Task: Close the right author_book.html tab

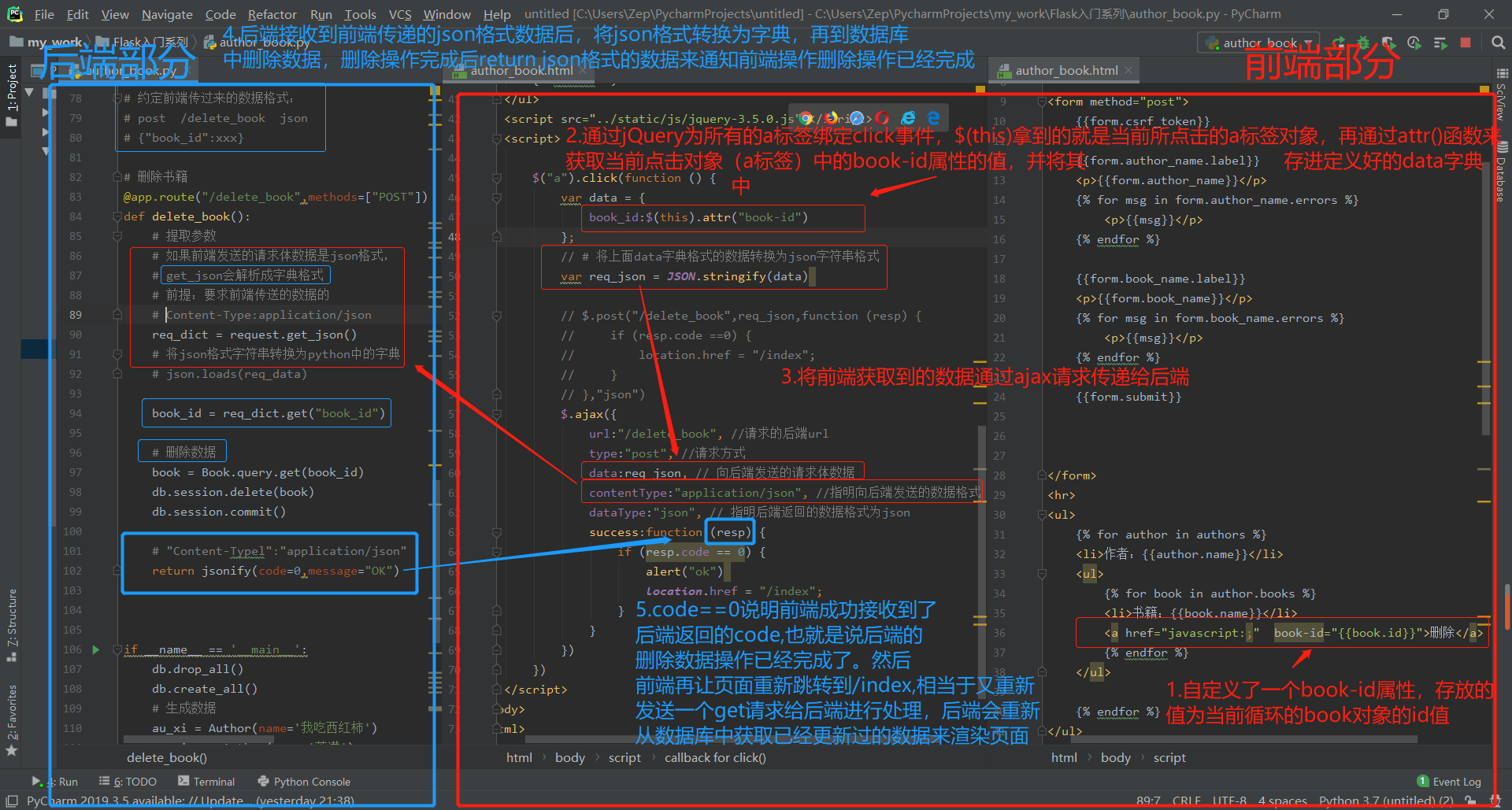Action: tap(1128, 70)
